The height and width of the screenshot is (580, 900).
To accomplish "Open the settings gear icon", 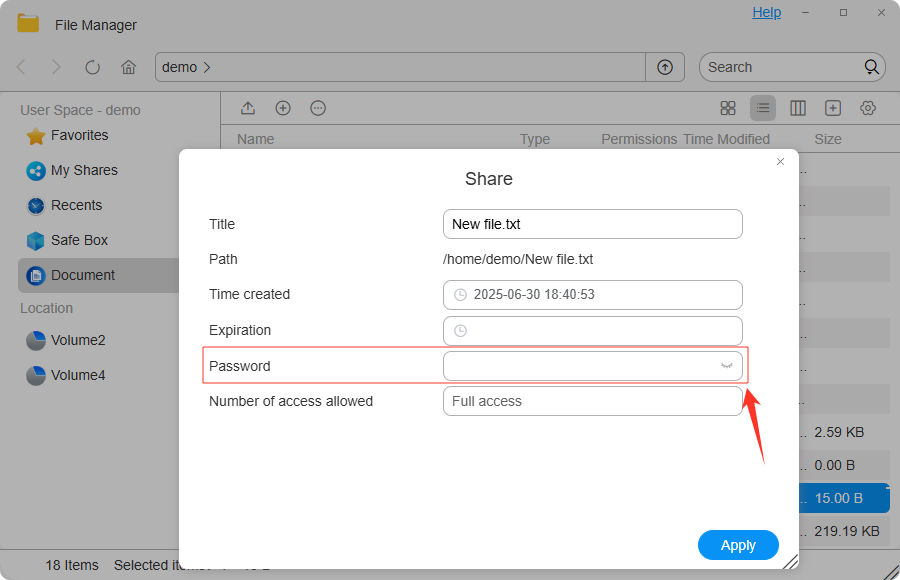I will (x=868, y=108).
